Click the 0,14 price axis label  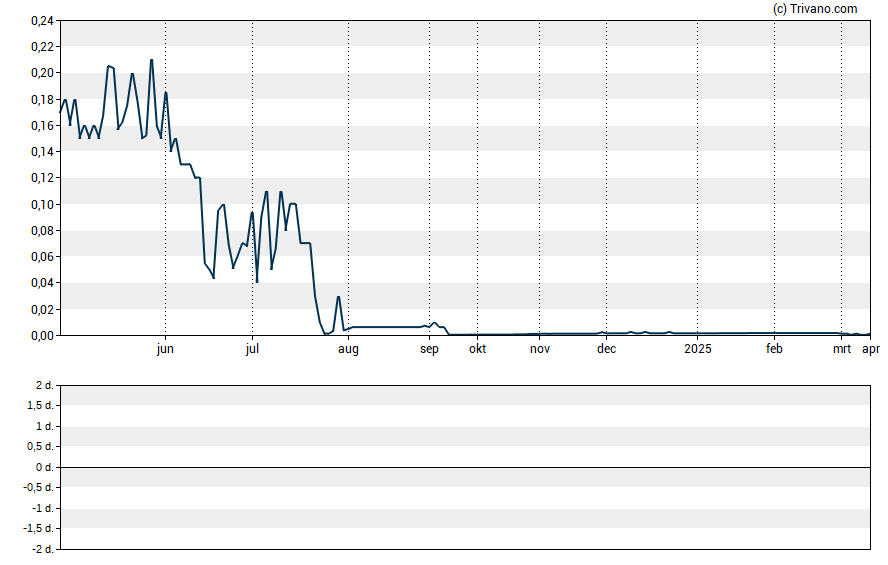click(42, 152)
